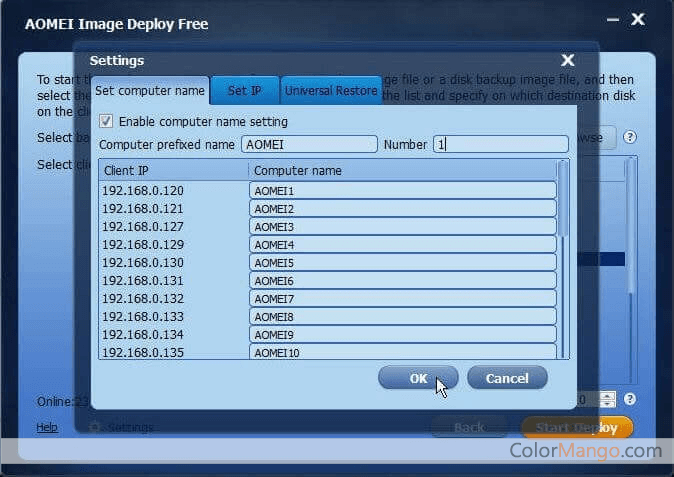Select the Set computer name tab
This screenshot has width=674, height=477.
point(150,91)
